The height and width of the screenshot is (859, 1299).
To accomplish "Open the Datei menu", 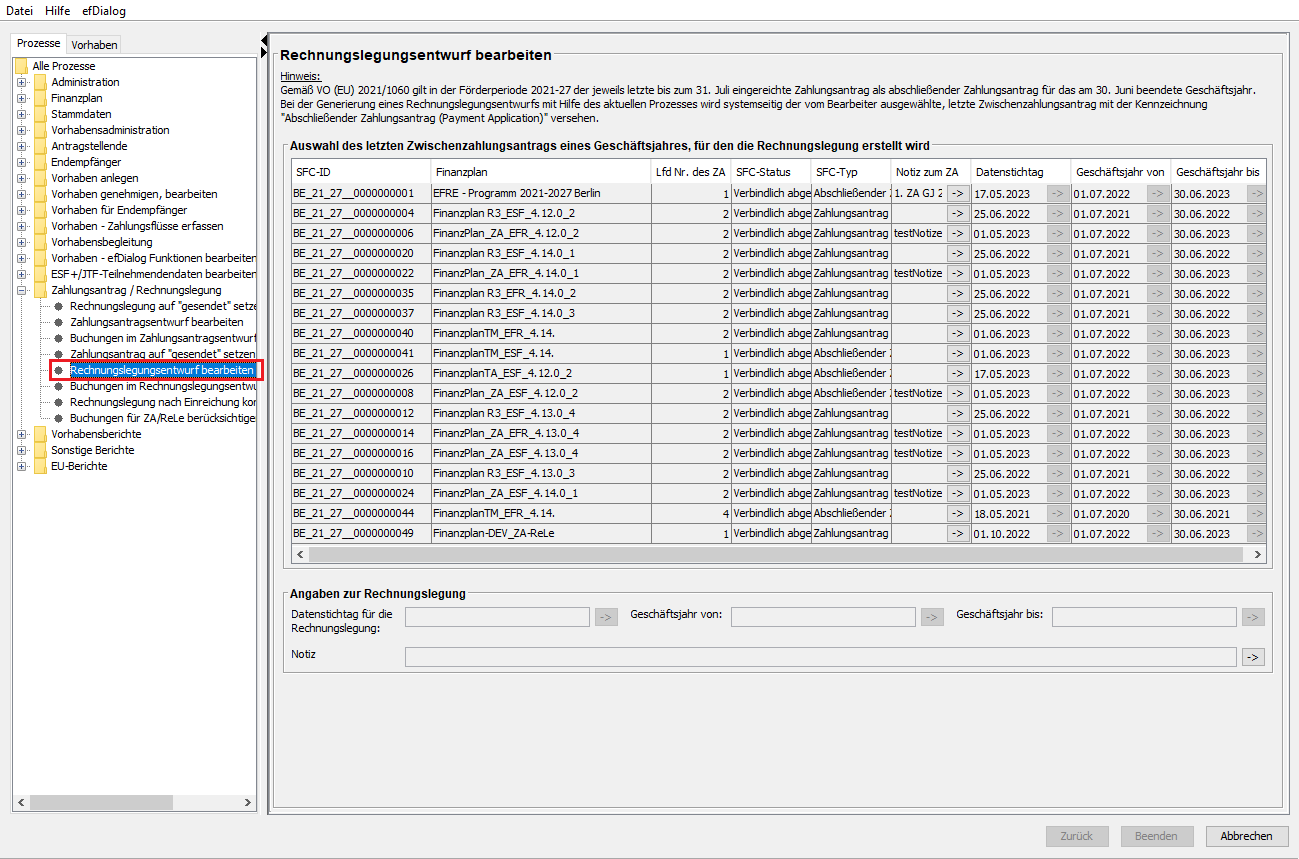I will click(20, 11).
